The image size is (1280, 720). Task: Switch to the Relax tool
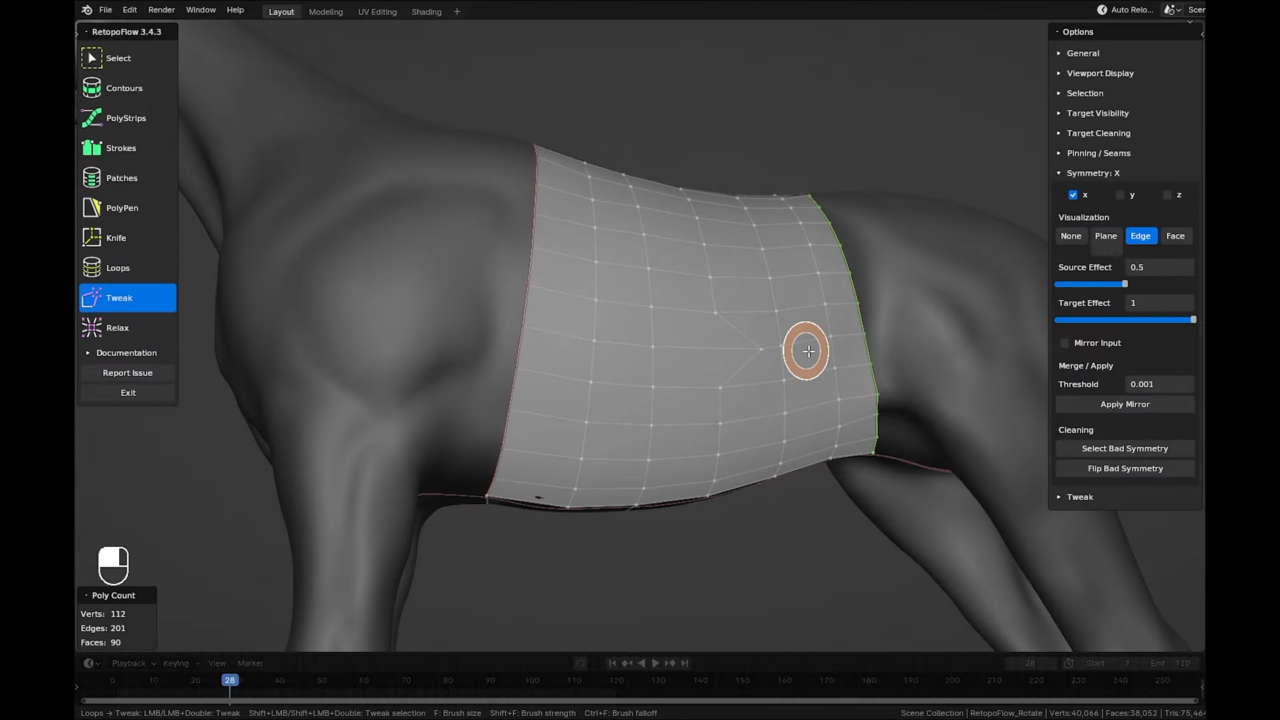tap(117, 327)
